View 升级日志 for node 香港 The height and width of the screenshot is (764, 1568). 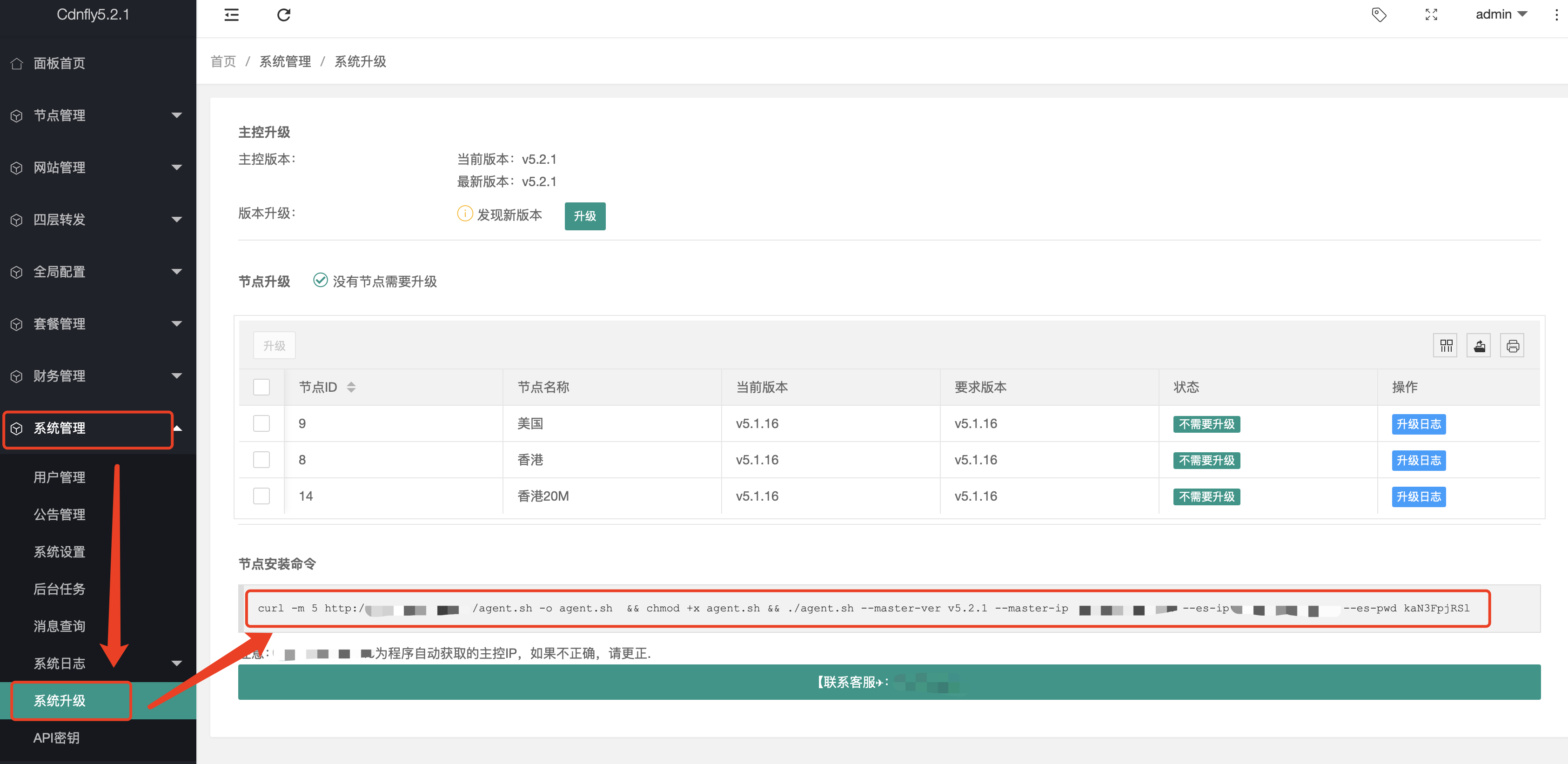coord(1418,460)
